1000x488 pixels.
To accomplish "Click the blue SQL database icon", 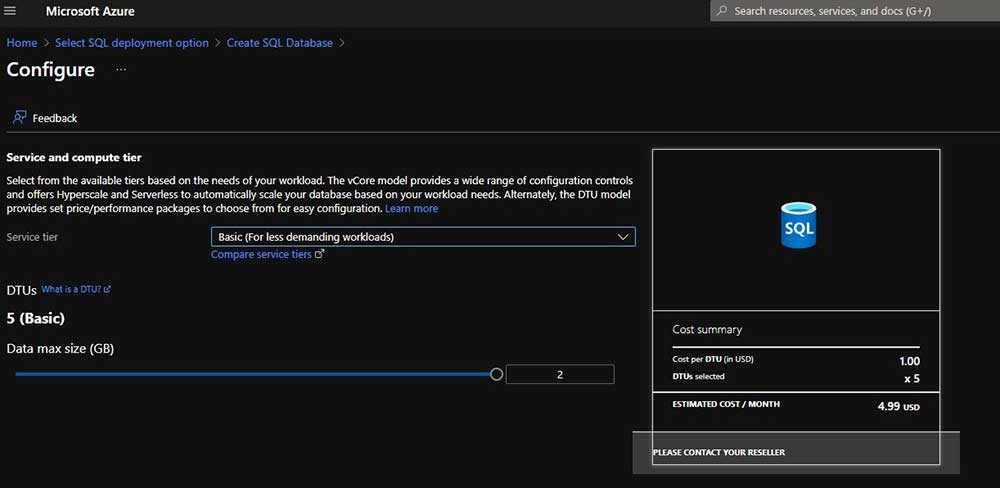I will click(799, 226).
